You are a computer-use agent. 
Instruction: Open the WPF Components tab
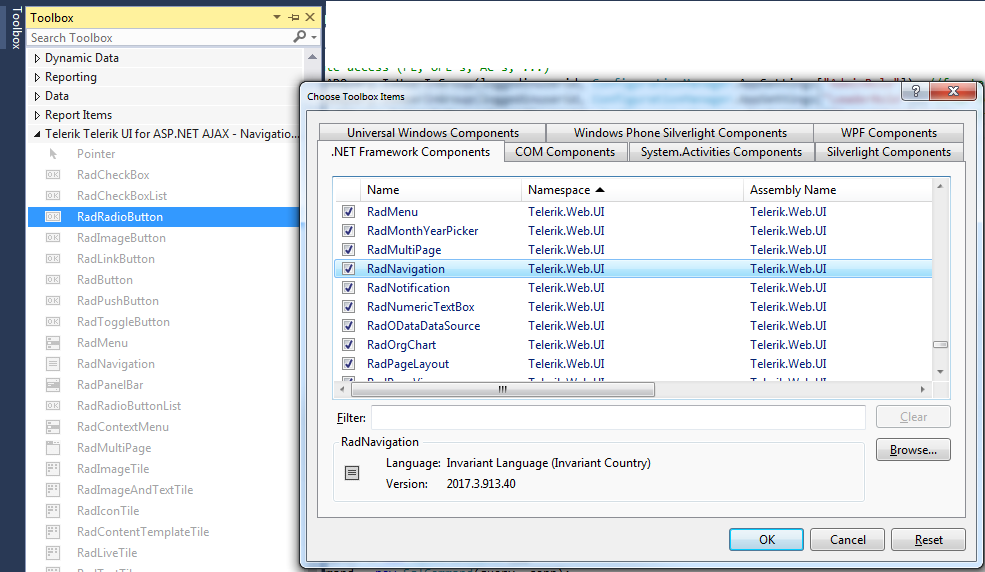pyautogui.click(x=889, y=132)
